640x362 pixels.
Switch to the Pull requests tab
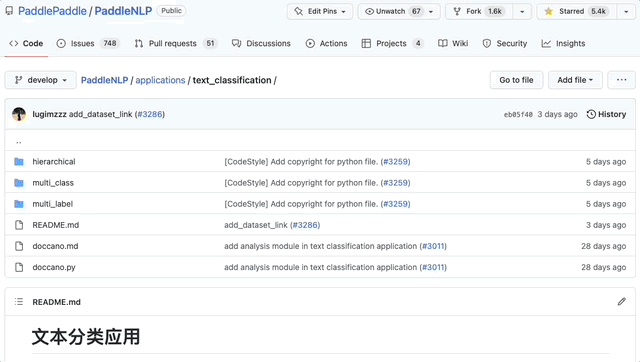[x=176, y=43]
